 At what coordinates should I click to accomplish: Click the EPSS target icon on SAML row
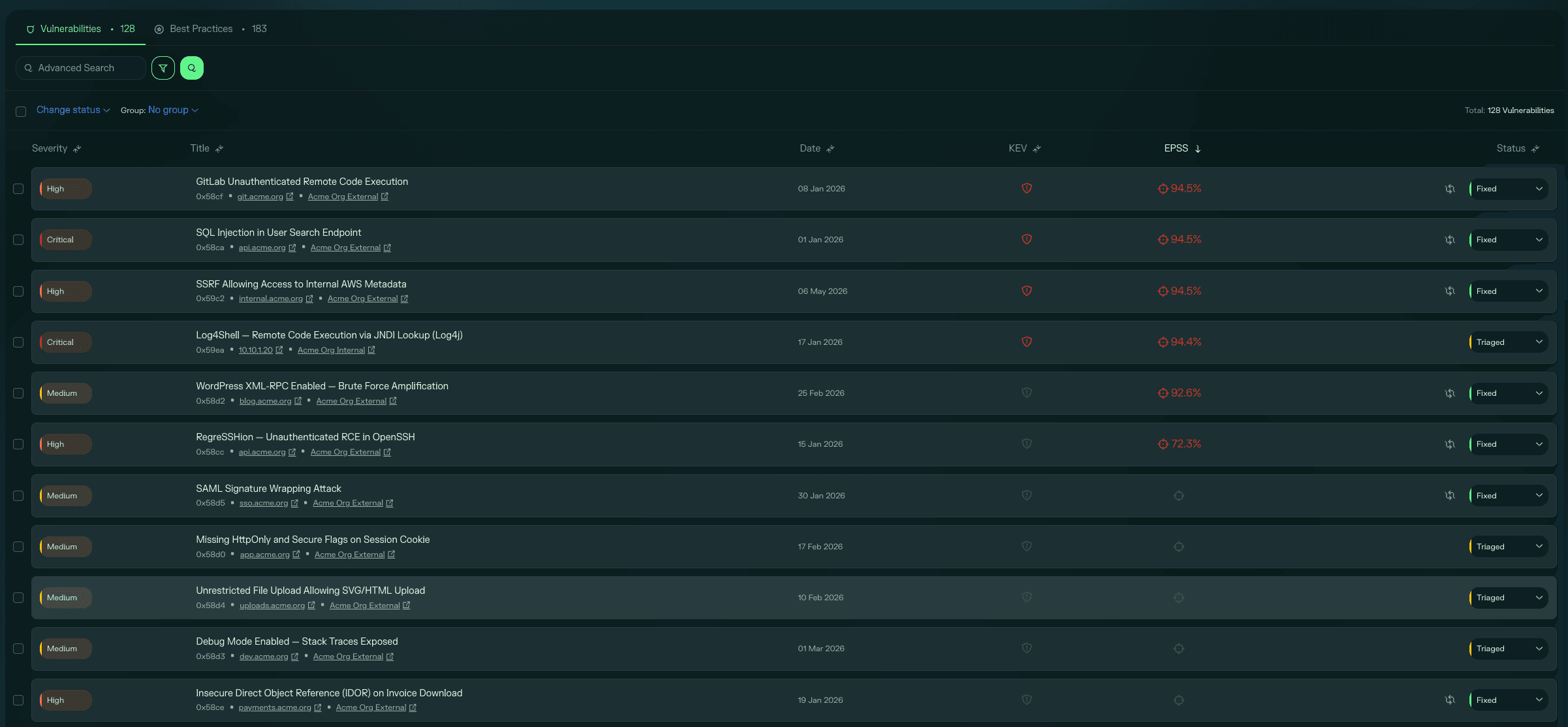tap(1179, 496)
